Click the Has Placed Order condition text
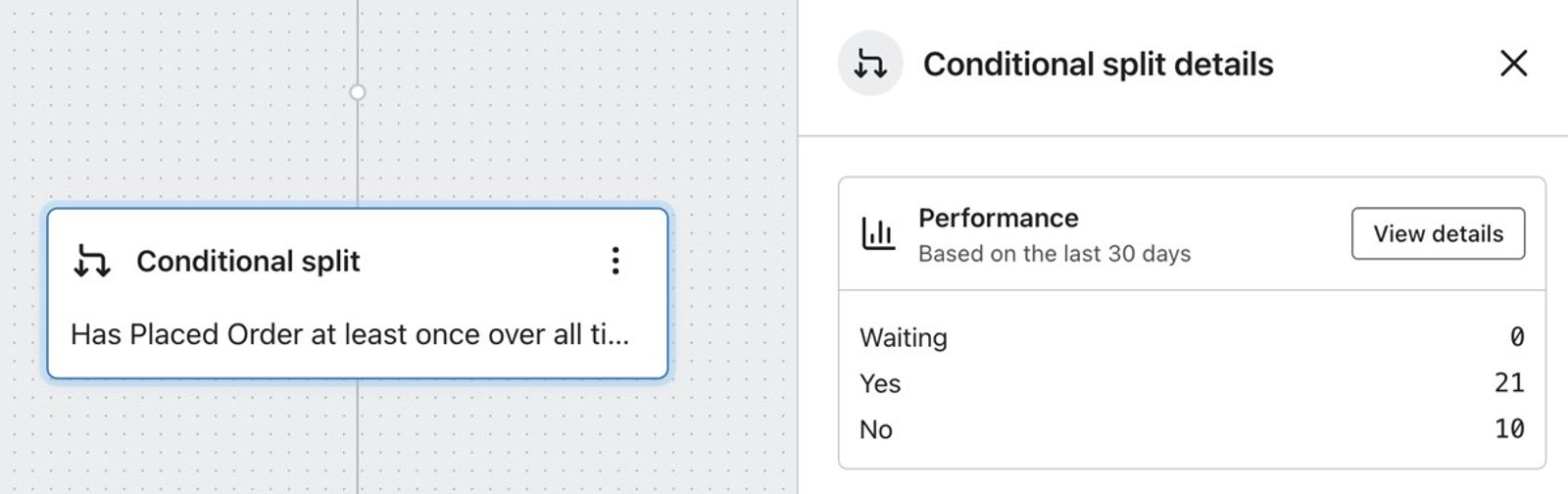Screen dimensions: 1568x494 click(x=350, y=334)
